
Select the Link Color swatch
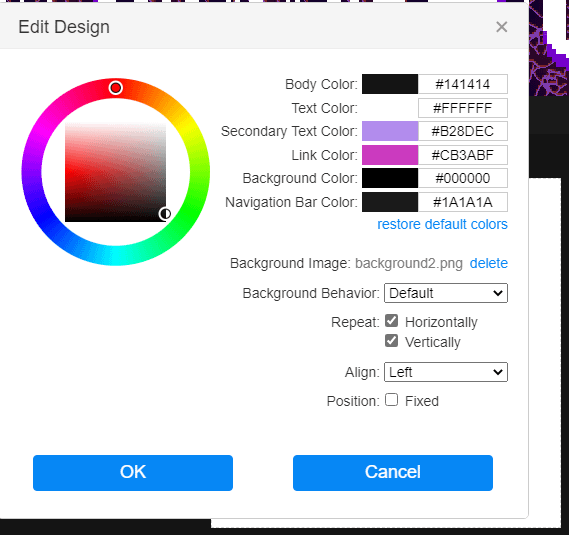pyautogui.click(x=390, y=155)
